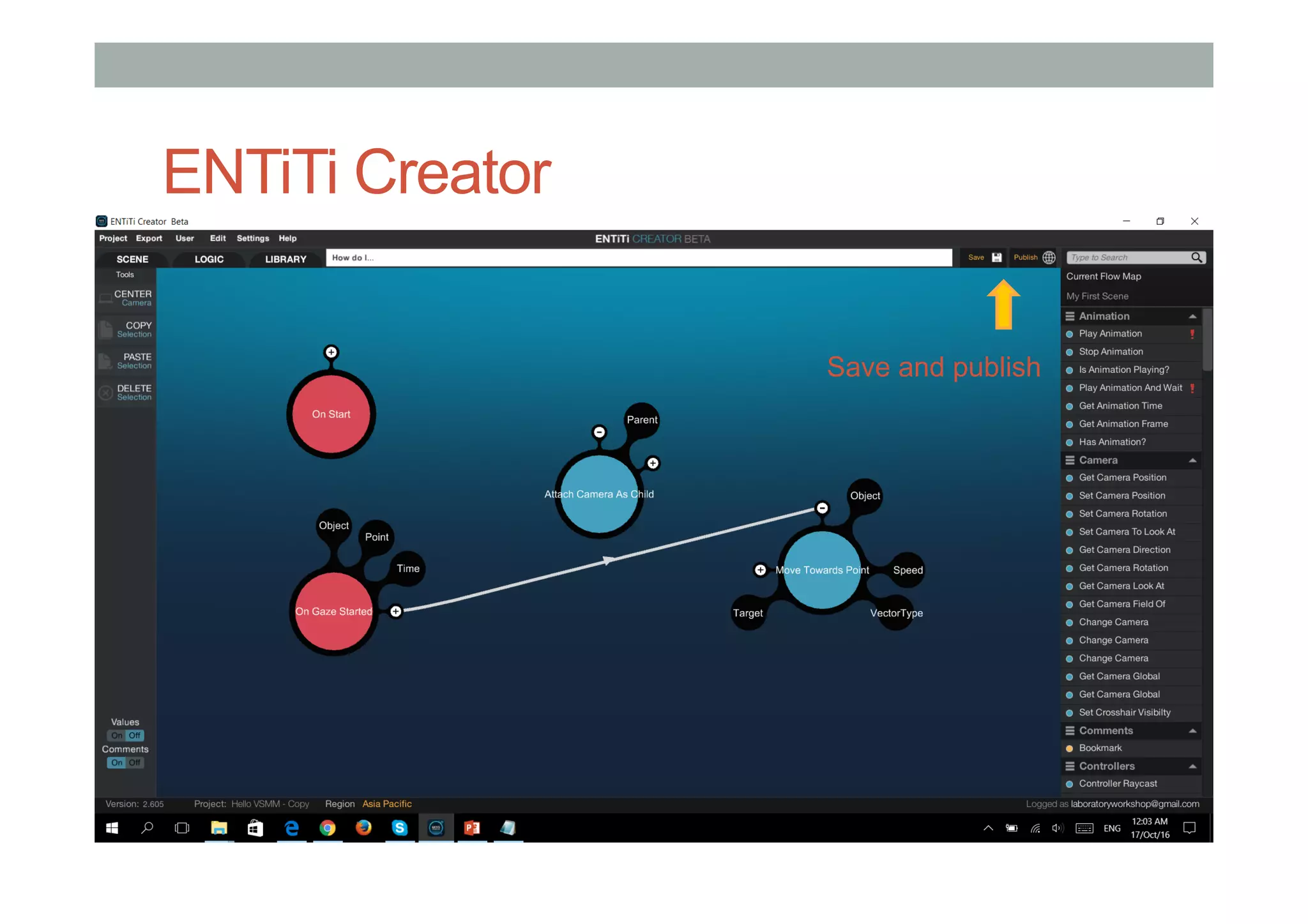Click the Object bubble on Move Towards Point

[865, 496]
